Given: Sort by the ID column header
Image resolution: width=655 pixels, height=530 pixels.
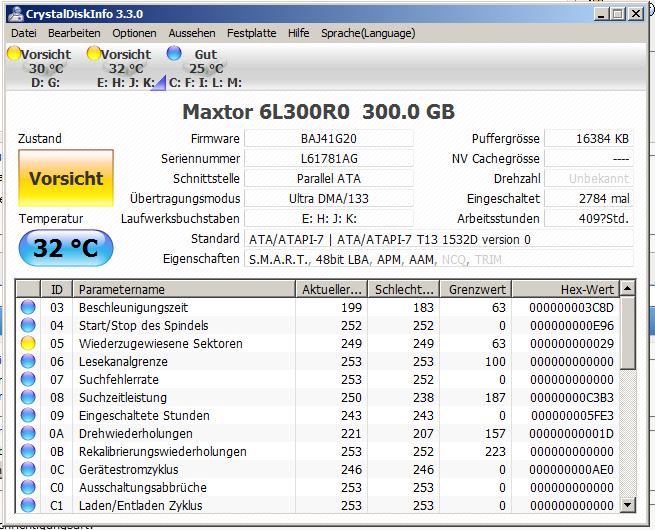Looking at the screenshot, I should click(x=56, y=289).
